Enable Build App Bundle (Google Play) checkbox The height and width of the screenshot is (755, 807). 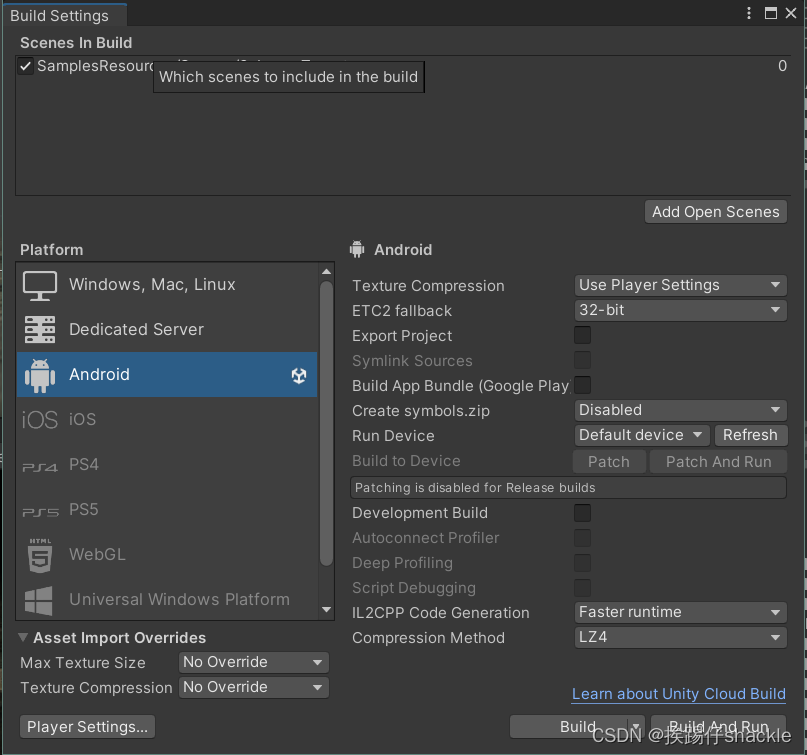(x=582, y=385)
